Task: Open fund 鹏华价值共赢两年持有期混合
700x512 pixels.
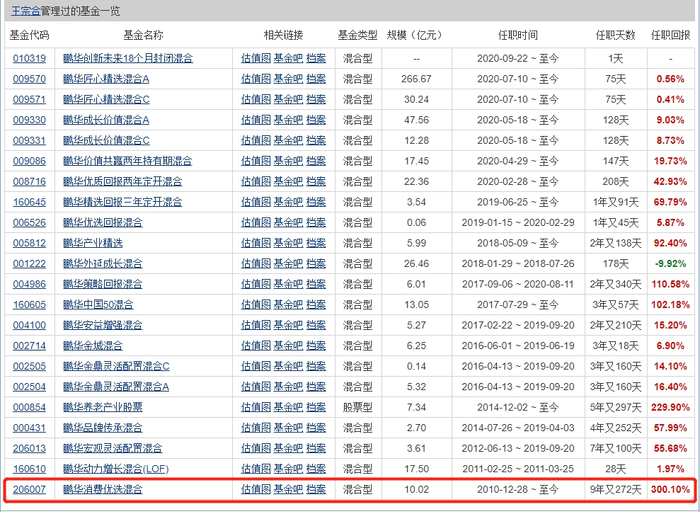Action: pos(128,161)
